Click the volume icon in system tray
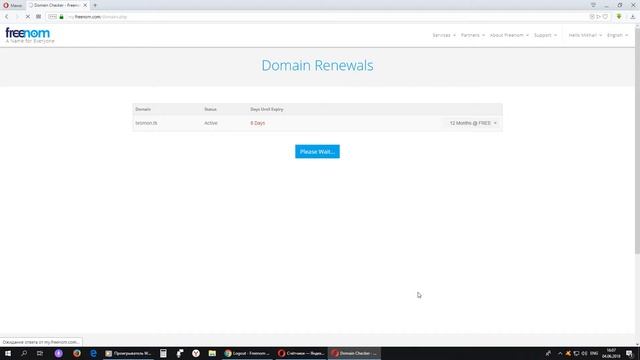This screenshot has height=360, width=640. point(584,353)
